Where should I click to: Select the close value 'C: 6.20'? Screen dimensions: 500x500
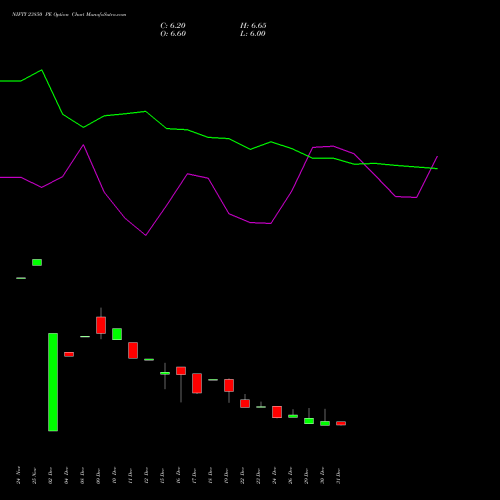pos(173,26)
